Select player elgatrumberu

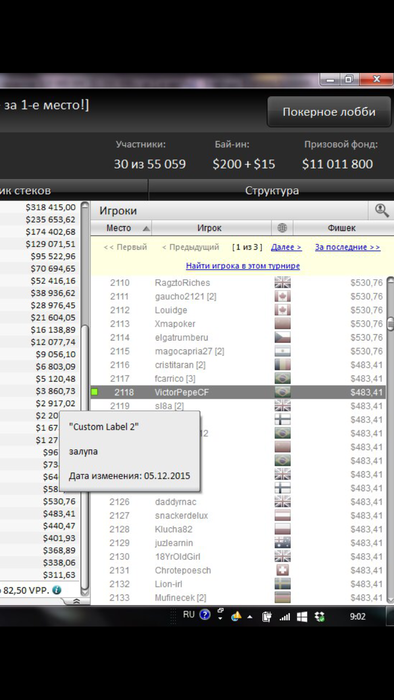click(x=238, y=338)
